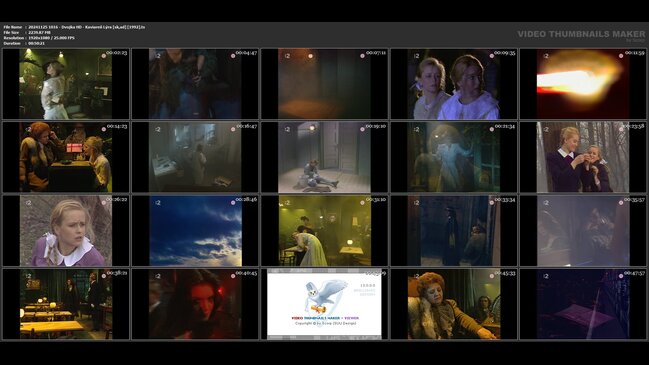Viewport: 649px width, 365px height.
Task: Open the cafe tables thumbnail at 00:38:21
Action: click(66, 304)
